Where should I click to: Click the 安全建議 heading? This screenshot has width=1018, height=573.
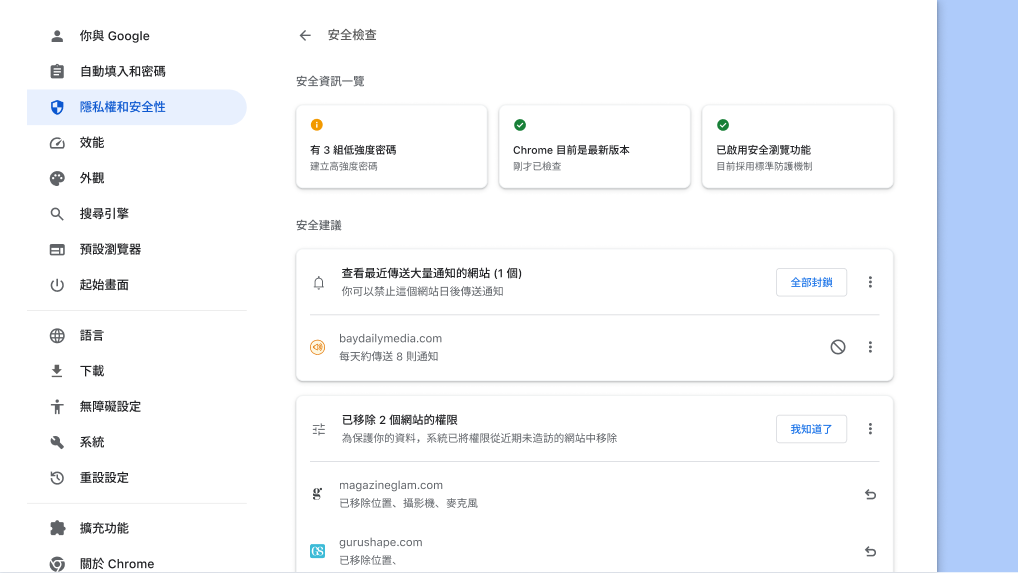319,225
